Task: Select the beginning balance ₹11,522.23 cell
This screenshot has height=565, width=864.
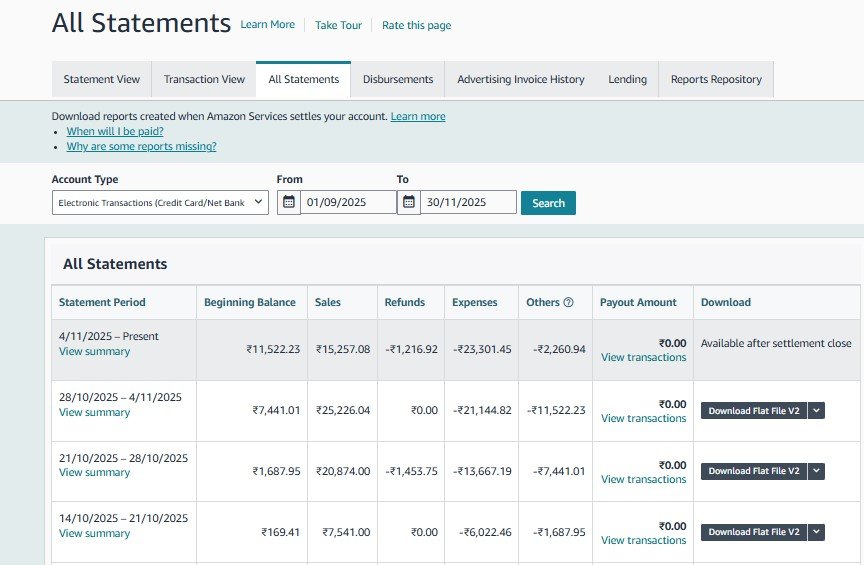Action: pyautogui.click(x=273, y=349)
